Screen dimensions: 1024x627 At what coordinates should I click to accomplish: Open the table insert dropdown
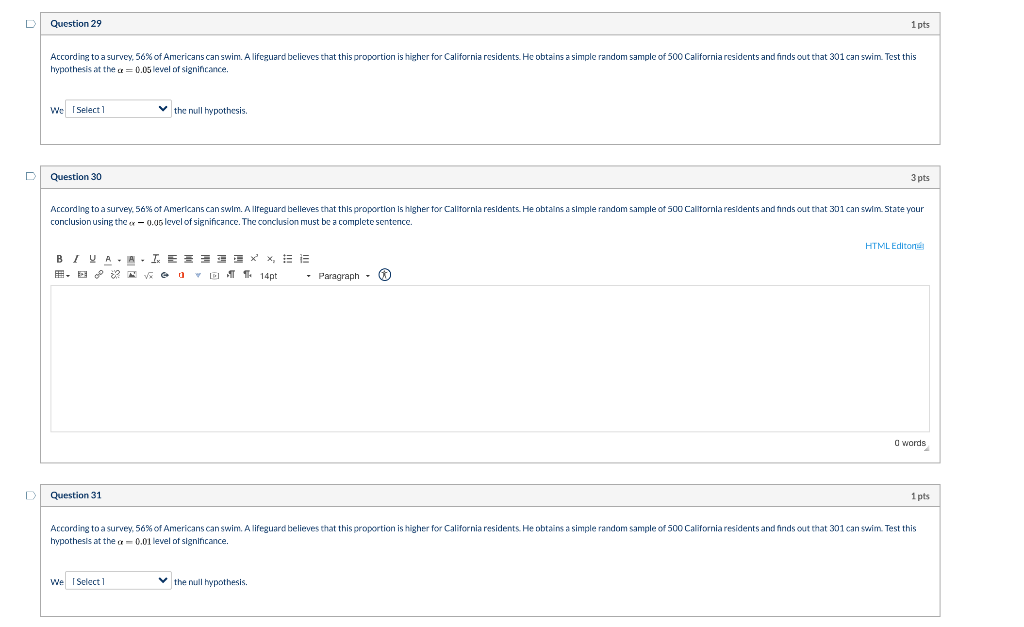pos(62,275)
